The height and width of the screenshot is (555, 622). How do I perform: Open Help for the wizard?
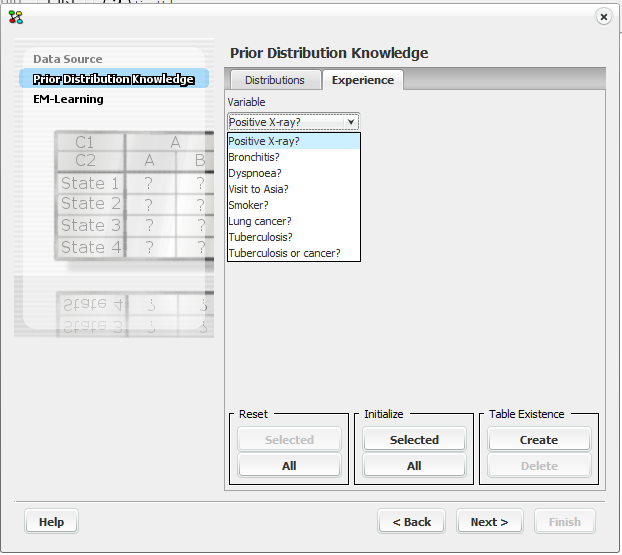pos(51,522)
